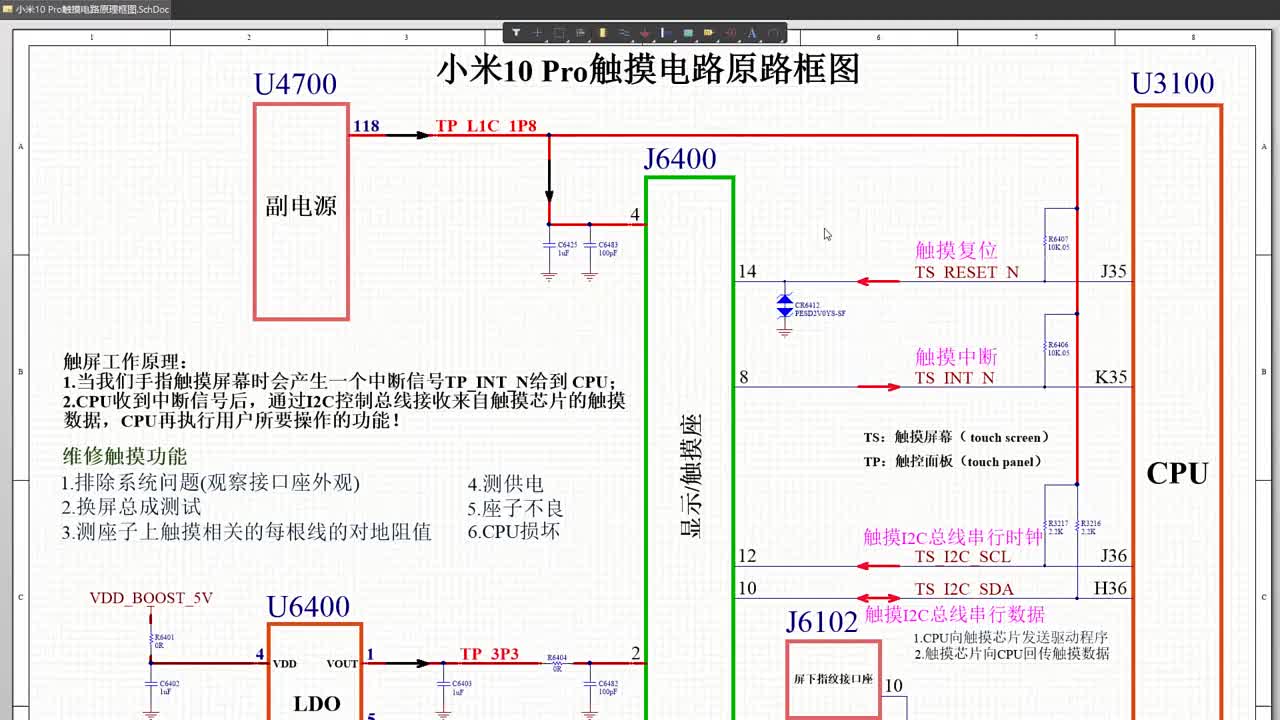The image size is (1280, 720).
Task: Select the U4700 designator label
Action: pos(295,84)
